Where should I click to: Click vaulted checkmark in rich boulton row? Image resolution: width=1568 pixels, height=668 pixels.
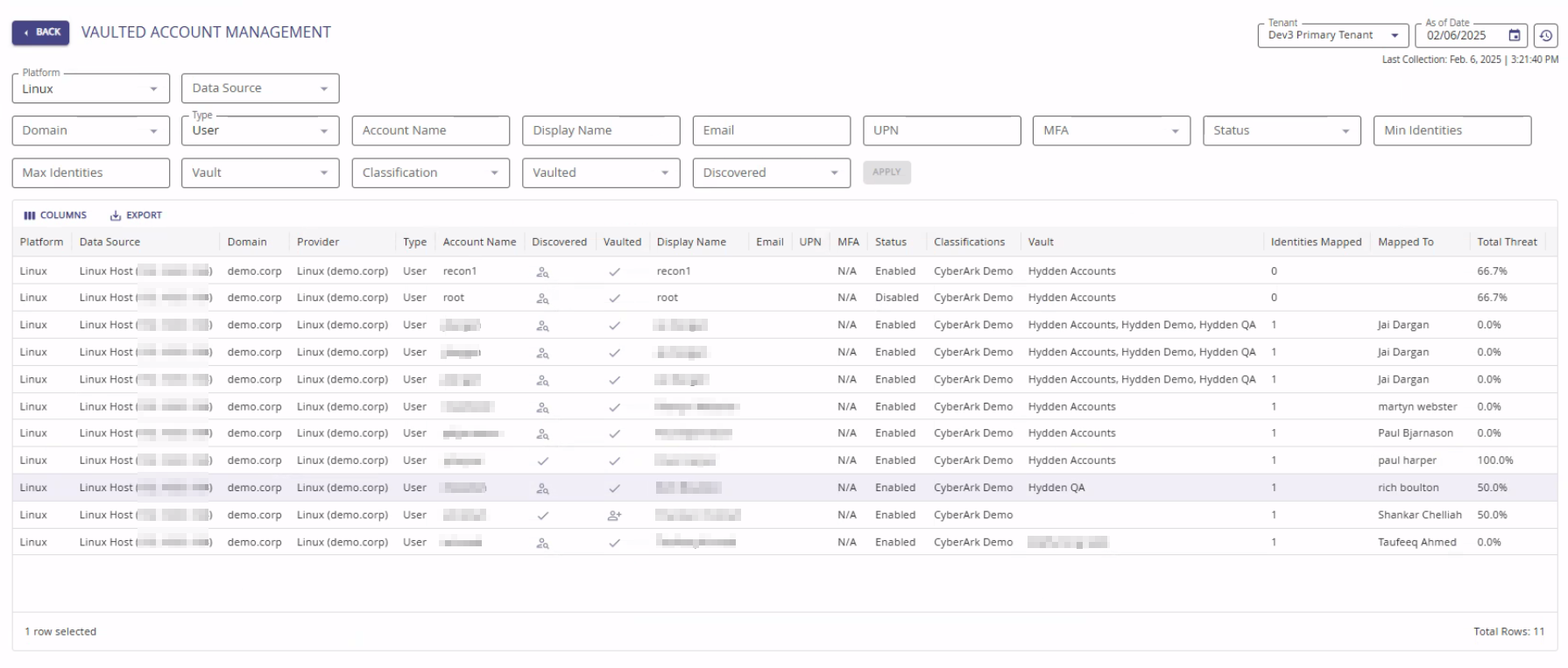tap(615, 489)
